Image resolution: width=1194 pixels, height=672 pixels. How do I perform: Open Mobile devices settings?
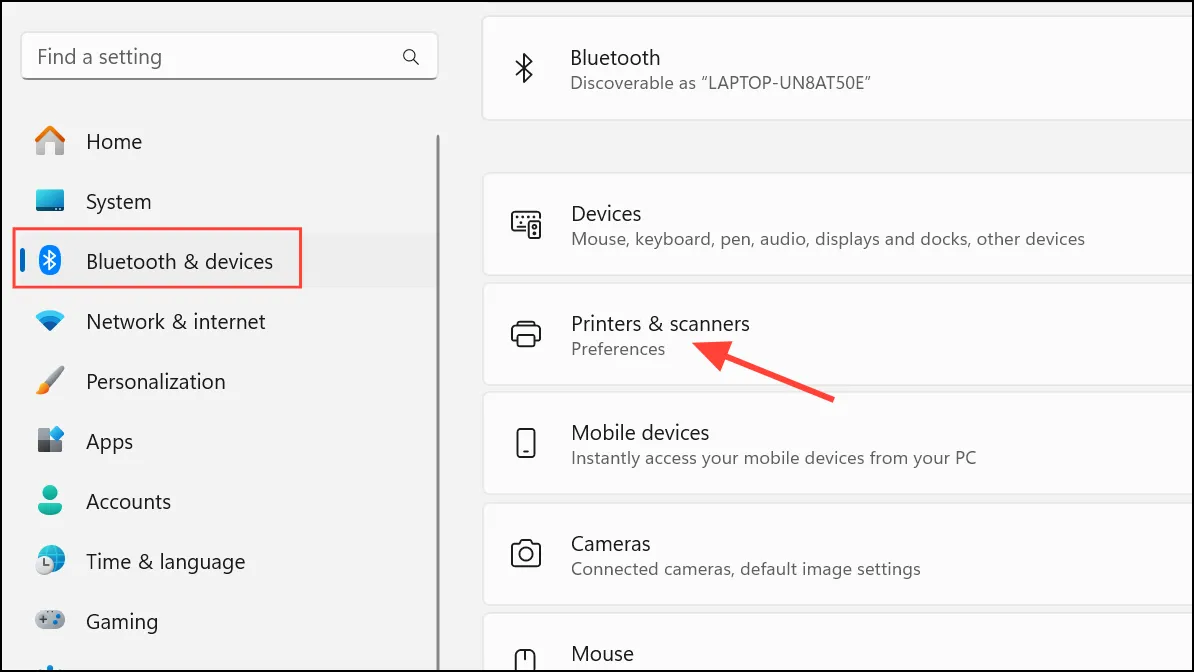click(838, 444)
